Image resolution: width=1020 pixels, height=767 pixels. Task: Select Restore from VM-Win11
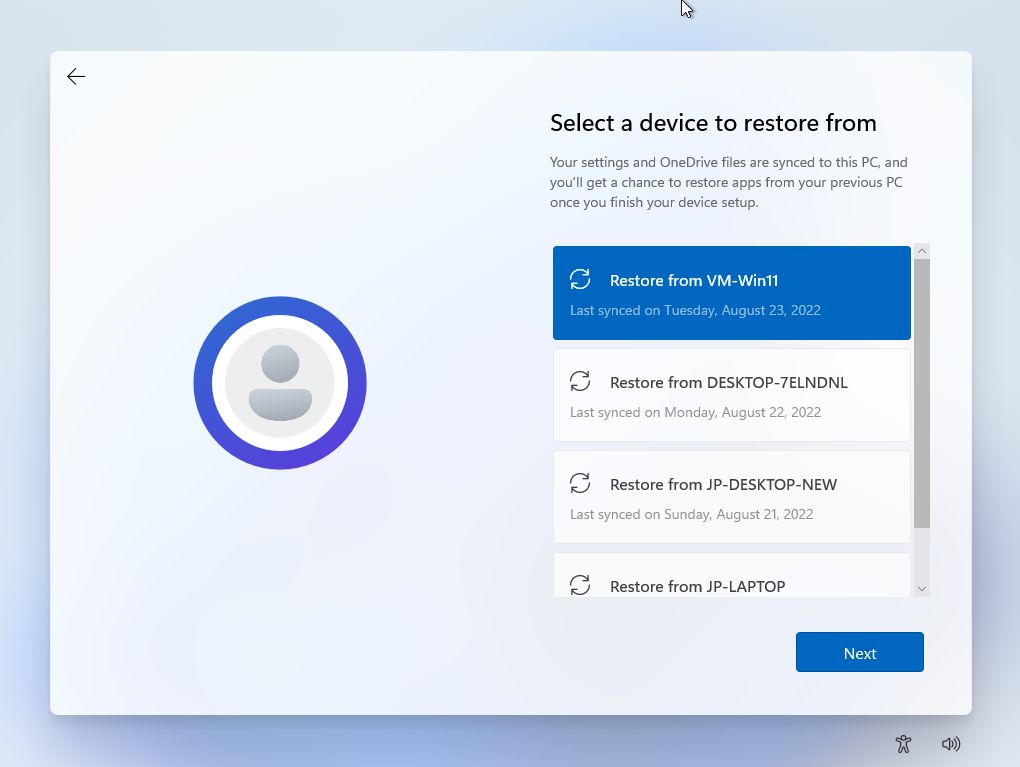(x=731, y=293)
